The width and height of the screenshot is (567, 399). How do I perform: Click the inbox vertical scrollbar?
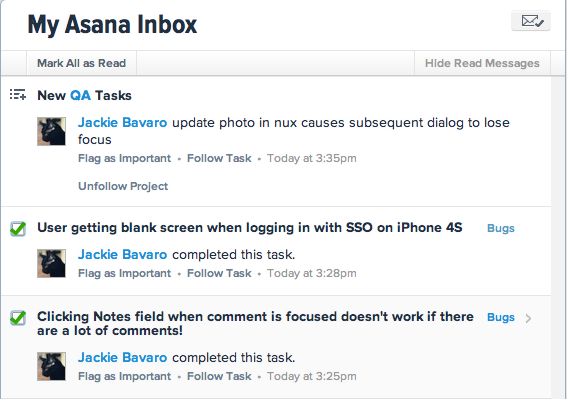click(x=559, y=237)
